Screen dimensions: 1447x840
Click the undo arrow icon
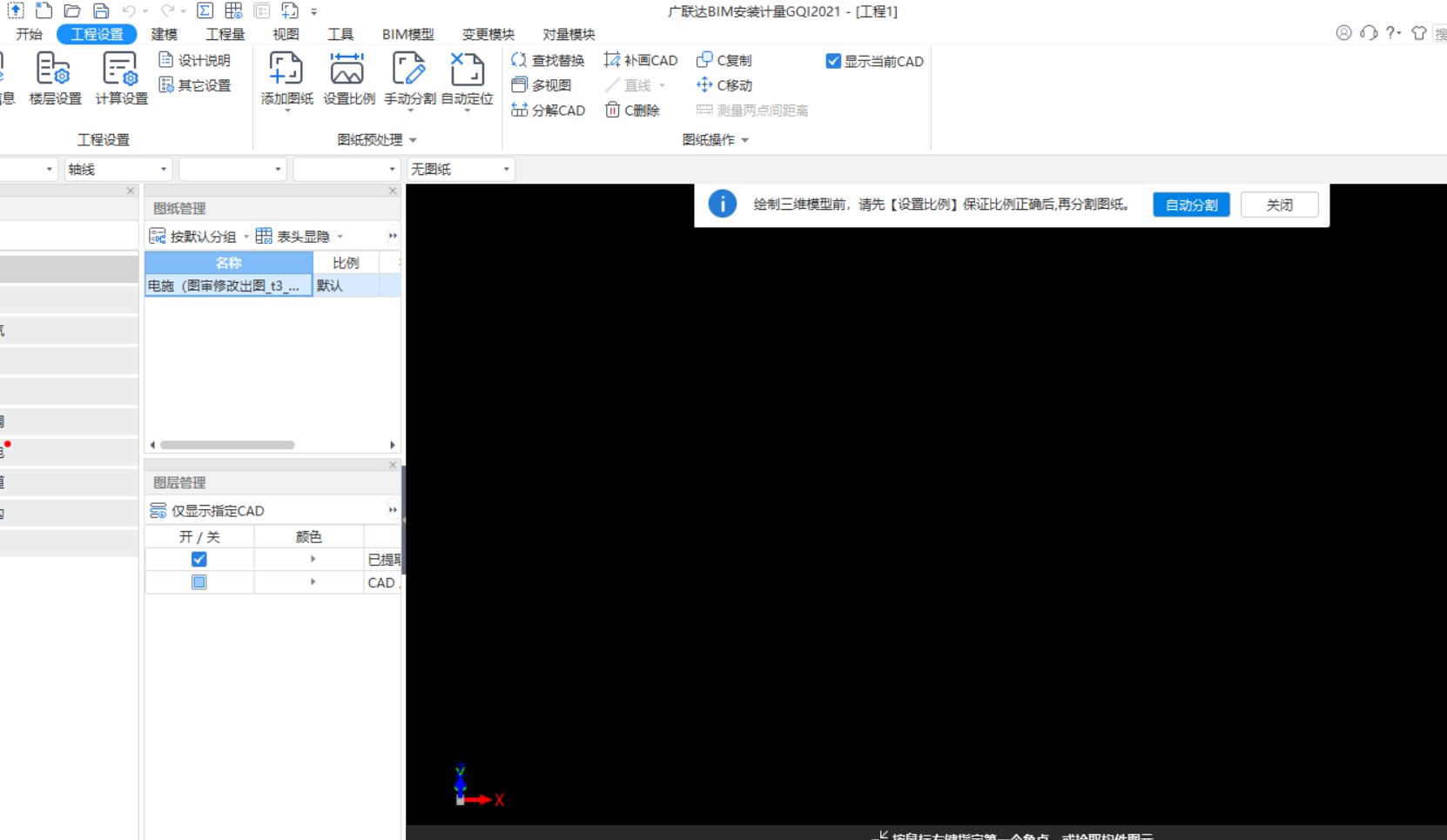(129, 10)
